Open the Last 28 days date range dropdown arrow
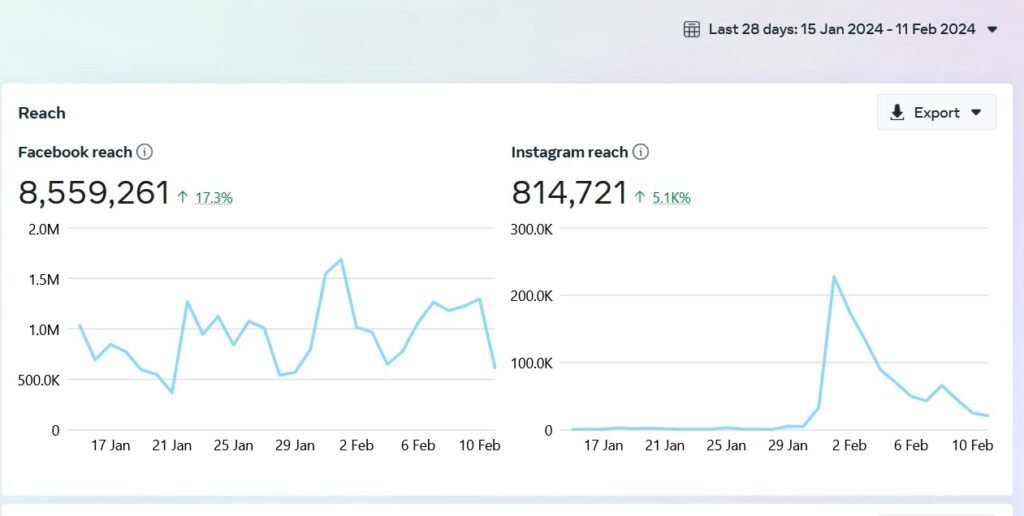The height and width of the screenshot is (516, 1024). point(992,29)
